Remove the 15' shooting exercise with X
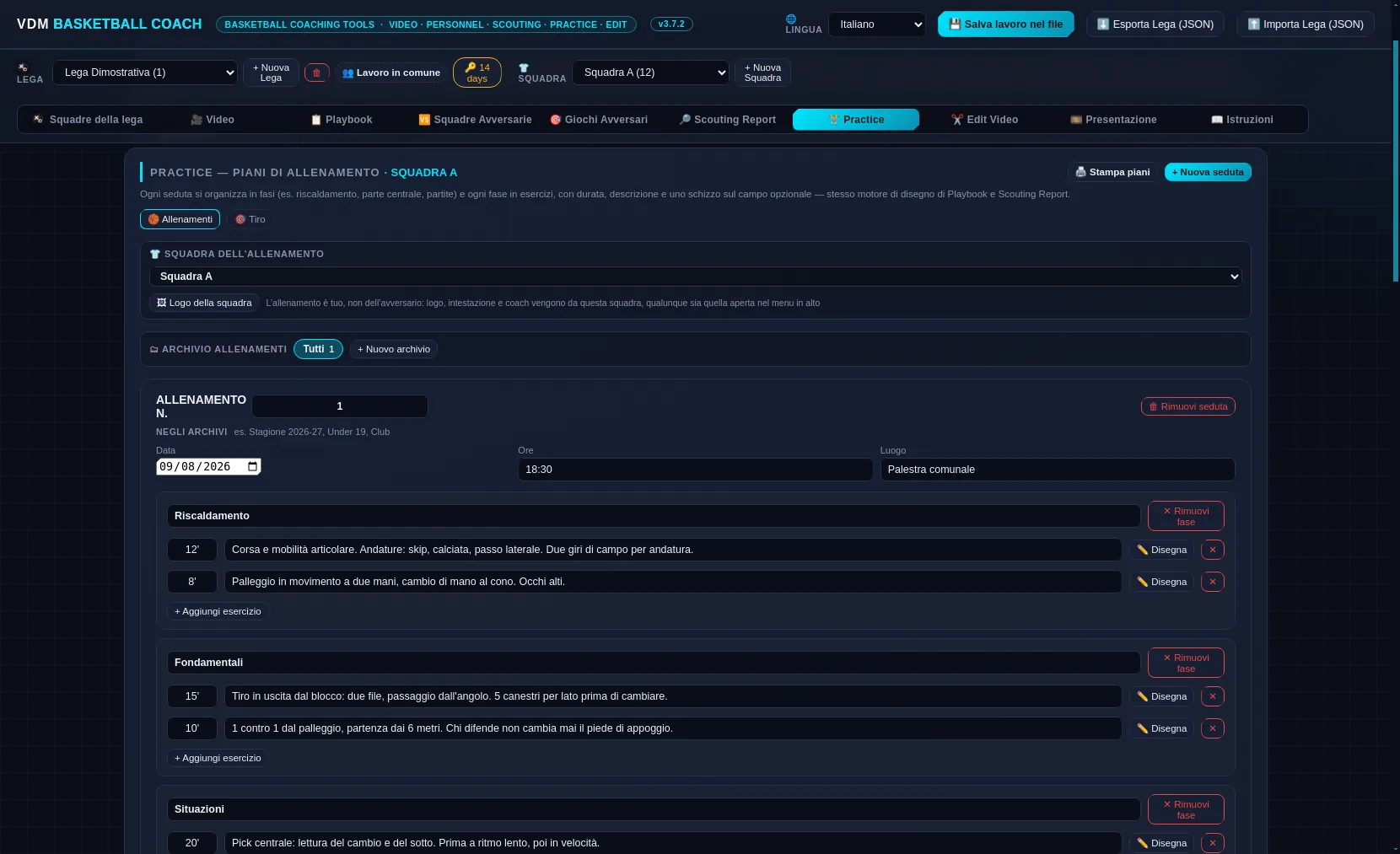 coord(1212,696)
